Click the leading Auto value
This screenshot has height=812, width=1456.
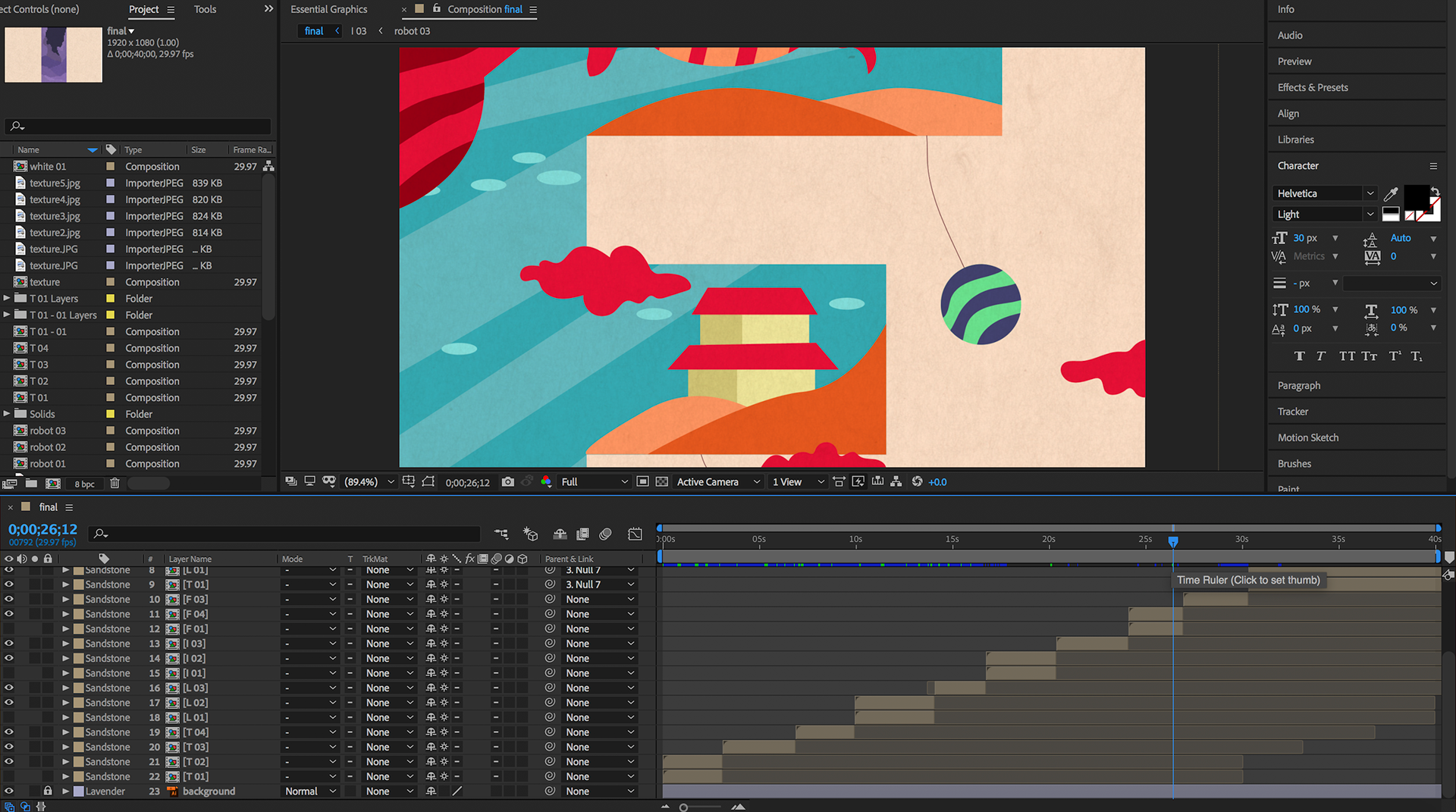1400,238
